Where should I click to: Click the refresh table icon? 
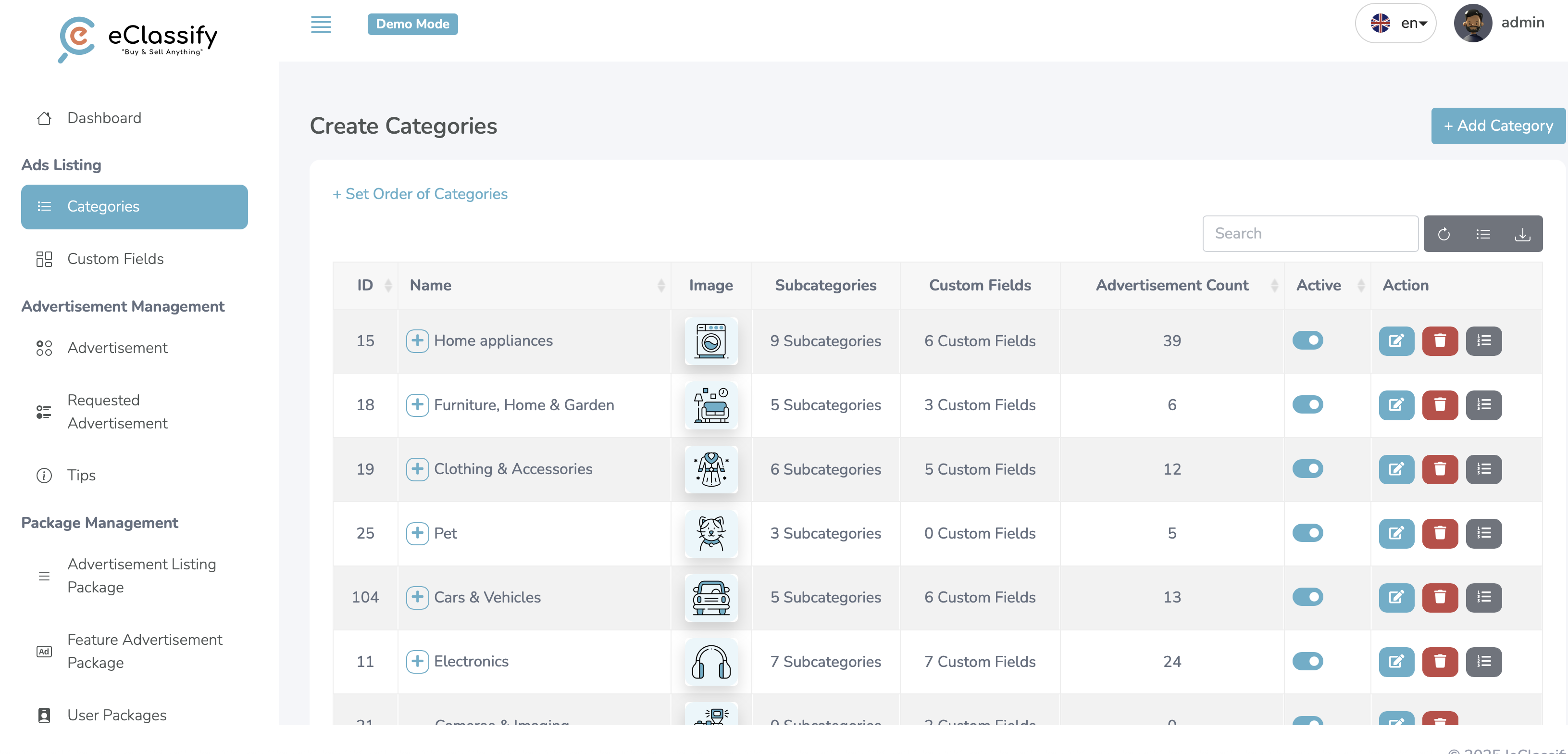point(1443,234)
